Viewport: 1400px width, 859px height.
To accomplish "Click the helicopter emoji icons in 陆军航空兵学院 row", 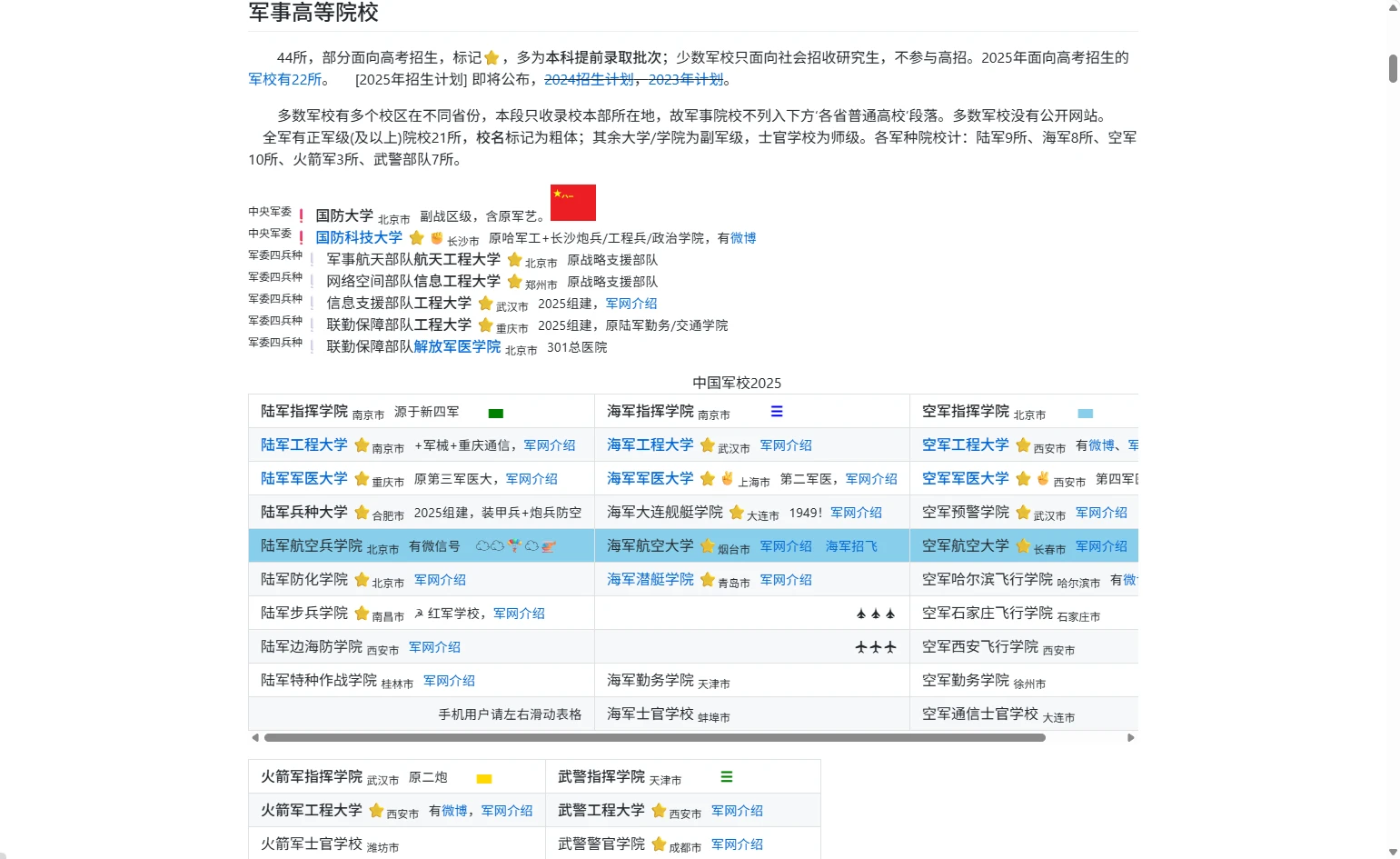I will 515,546.
